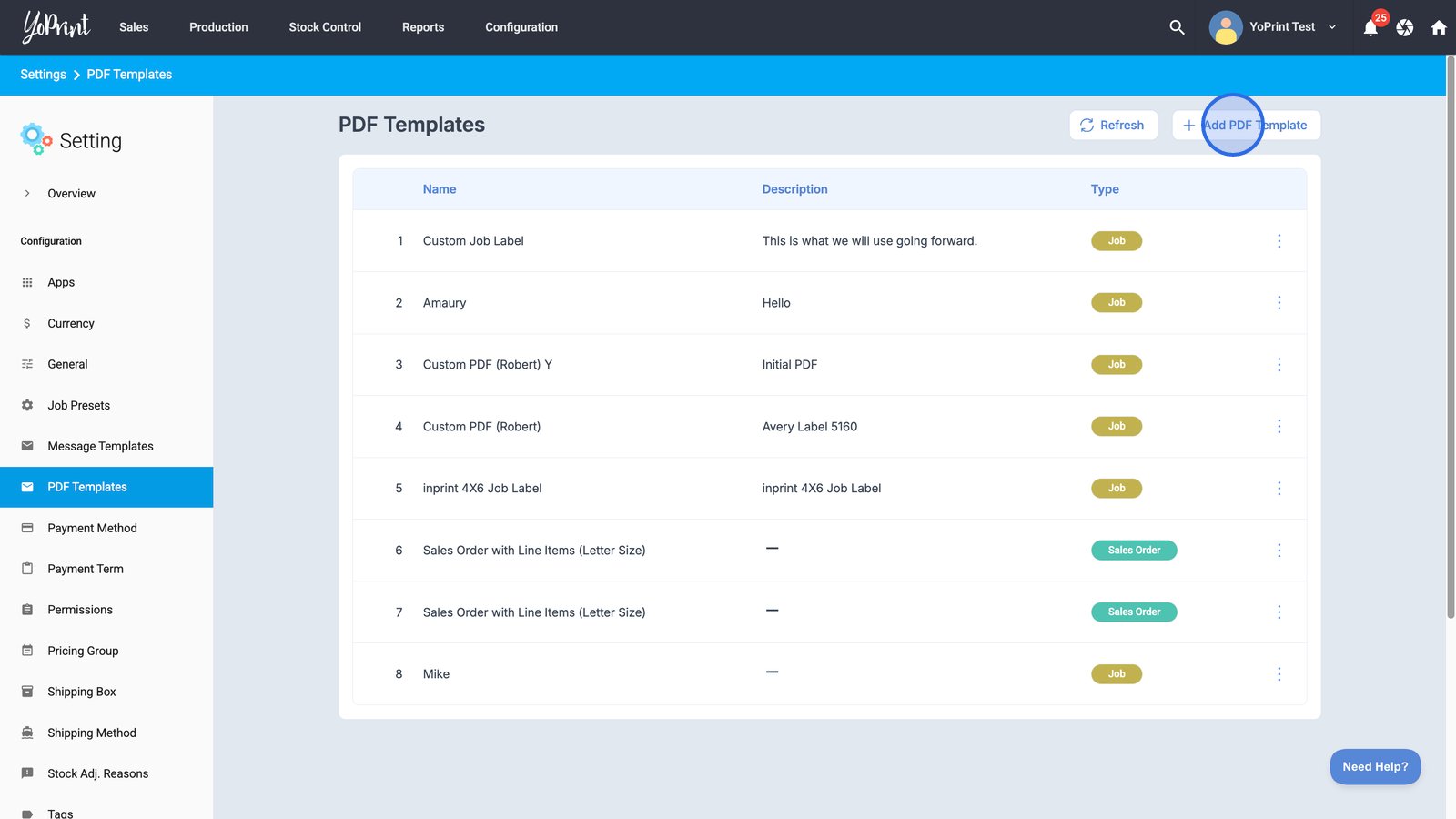The height and width of the screenshot is (819, 1456).
Task: Expand the YoPrint Test account dropdown
Action: coord(1332,27)
